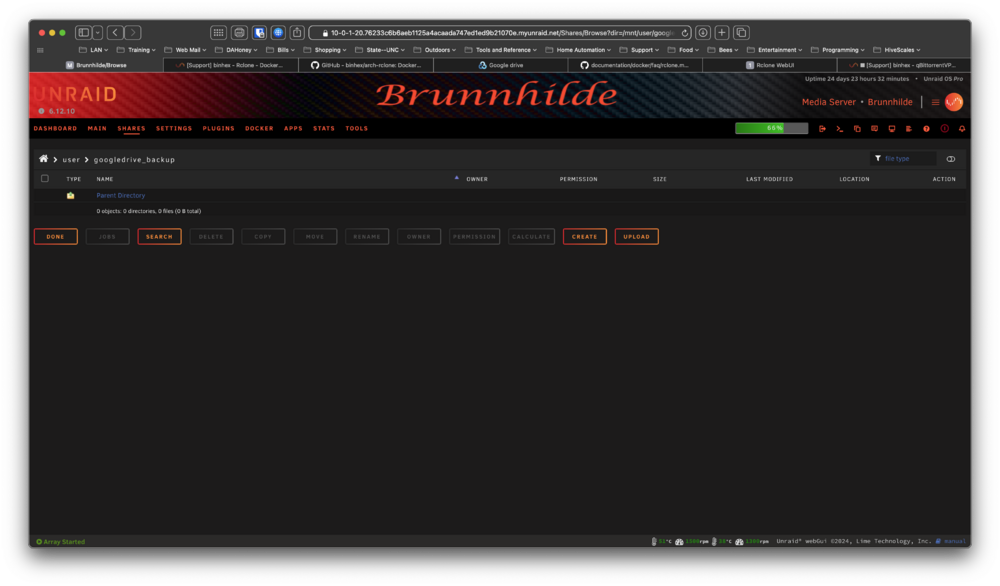The image size is (1000, 586).
Task: Open the file manager copy-pages icon
Action: [x=857, y=129]
